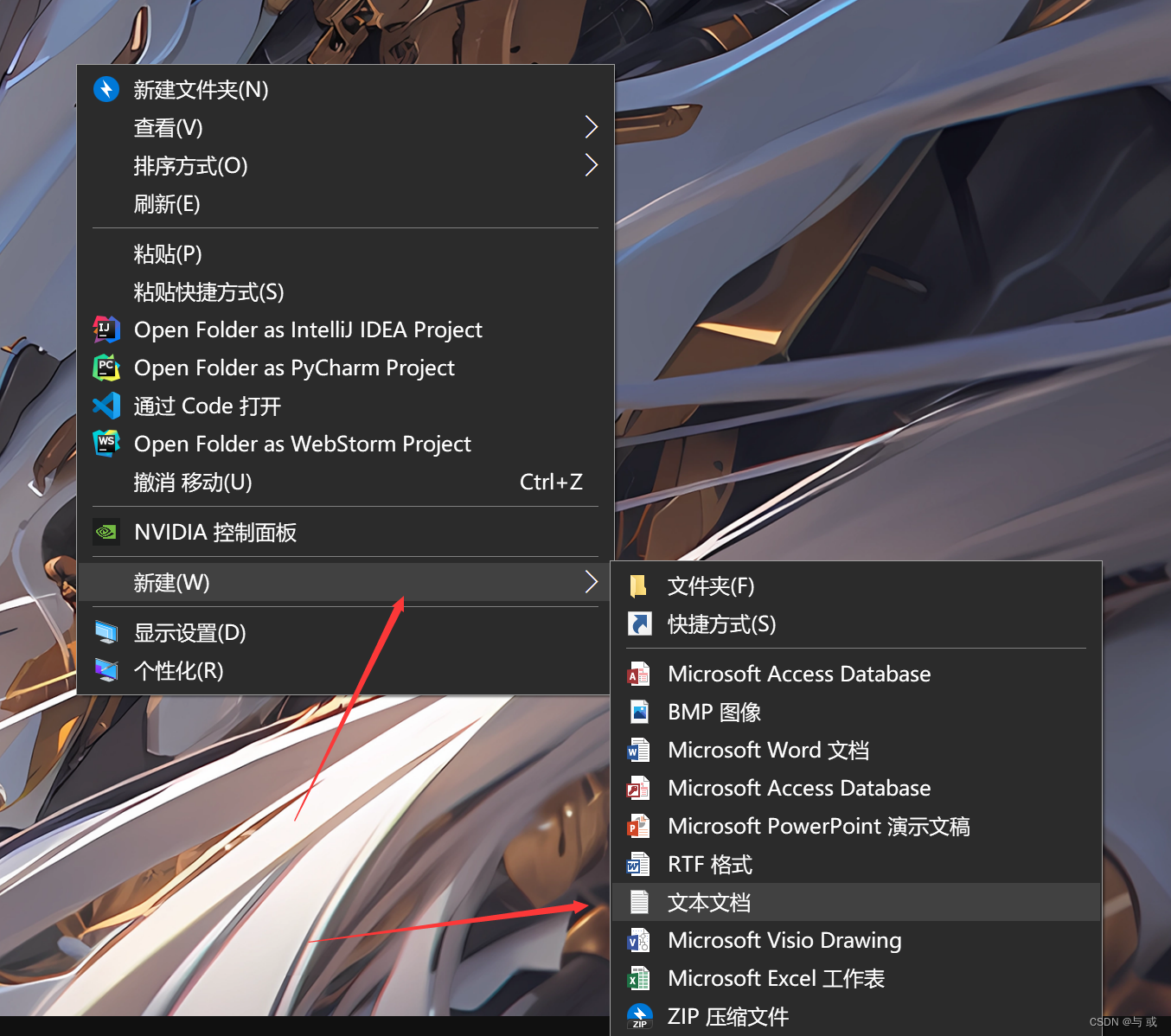Select BMP 图像 in new submenu
Viewport: 1171px width, 1036px height.
pyautogui.click(x=856, y=712)
